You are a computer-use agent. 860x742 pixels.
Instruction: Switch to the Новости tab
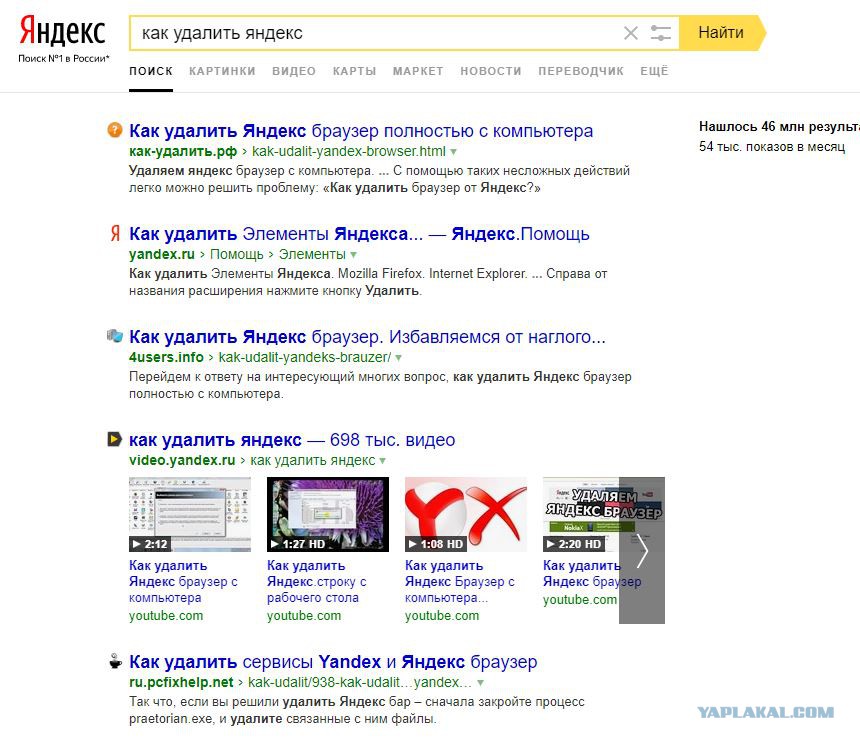coord(490,71)
